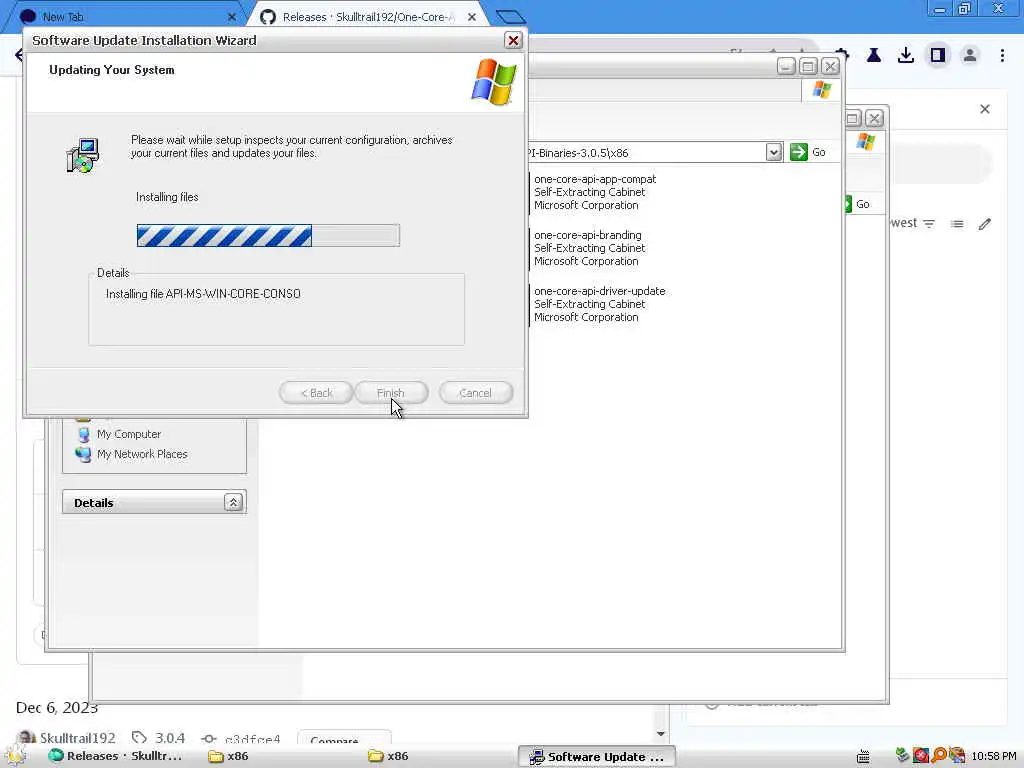This screenshot has height=768, width=1024.
Task: Click the keyboard tray icon on taskbar
Action: coord(863,756)
